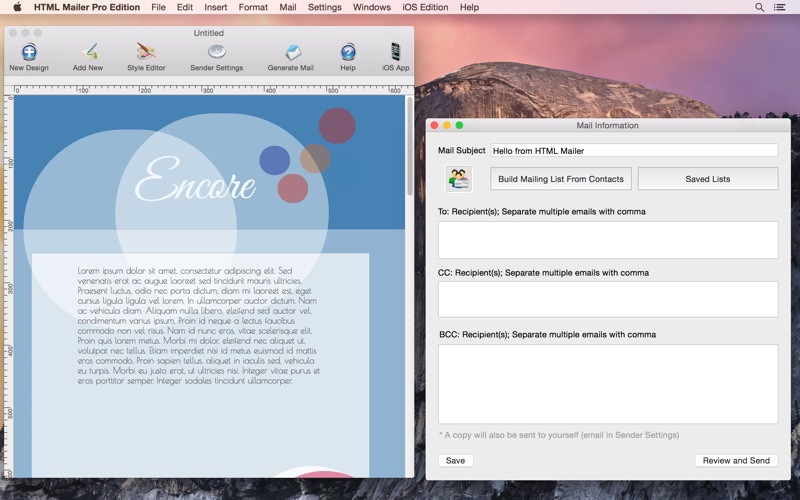Select the pink-red circle below the blue circle
Screen dimensions: 800x500
coord(293,188)
